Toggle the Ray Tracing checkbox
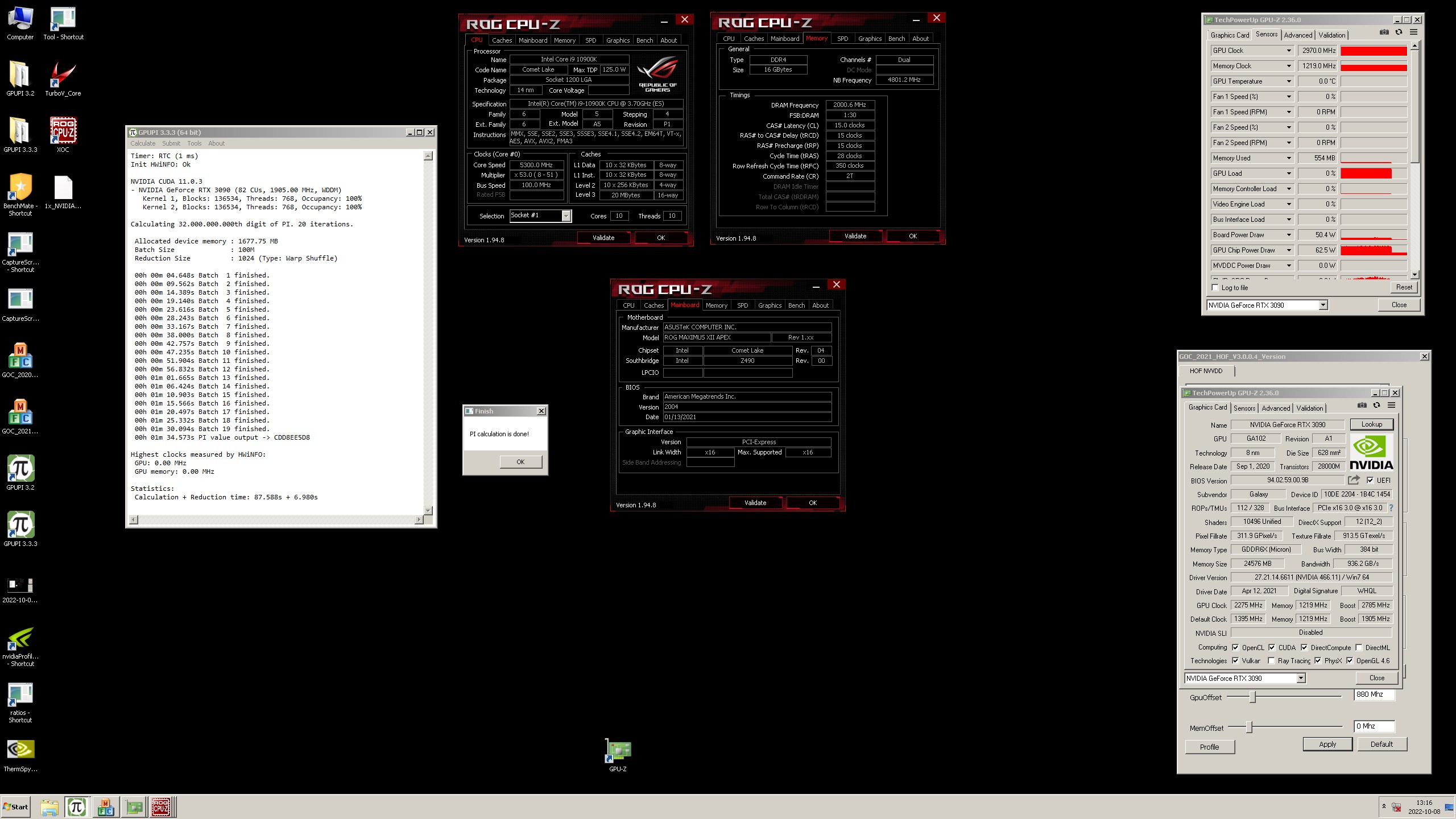1456x819 pixels. [1271, 660]
